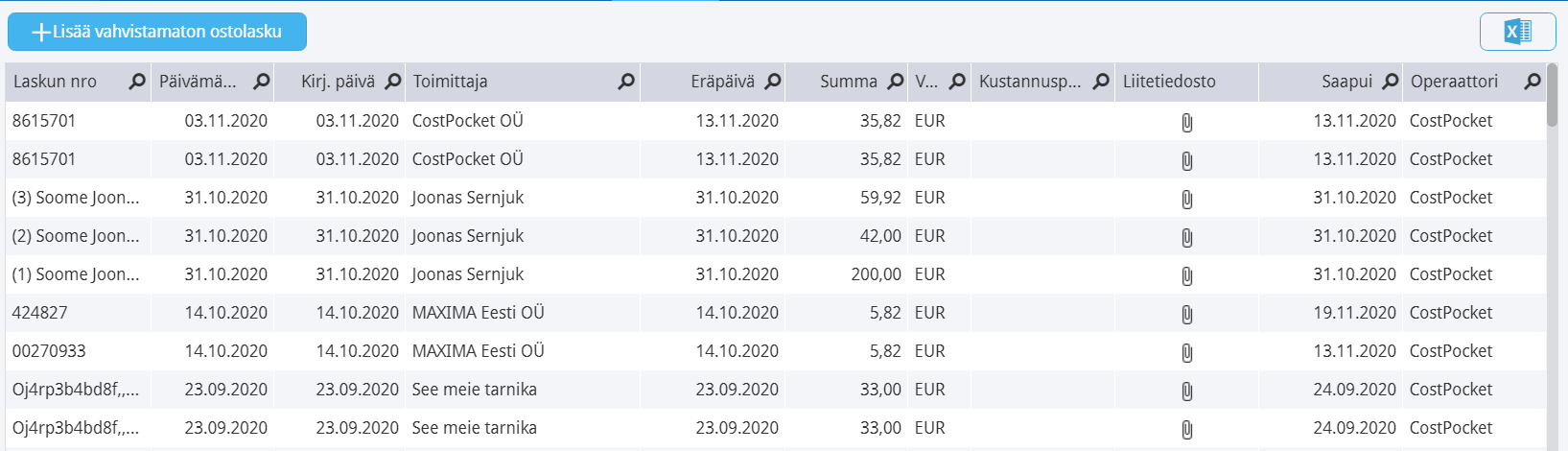Open search for Päivämäärä column
The height and width of the screenshot is (451, 1568).
262,82
